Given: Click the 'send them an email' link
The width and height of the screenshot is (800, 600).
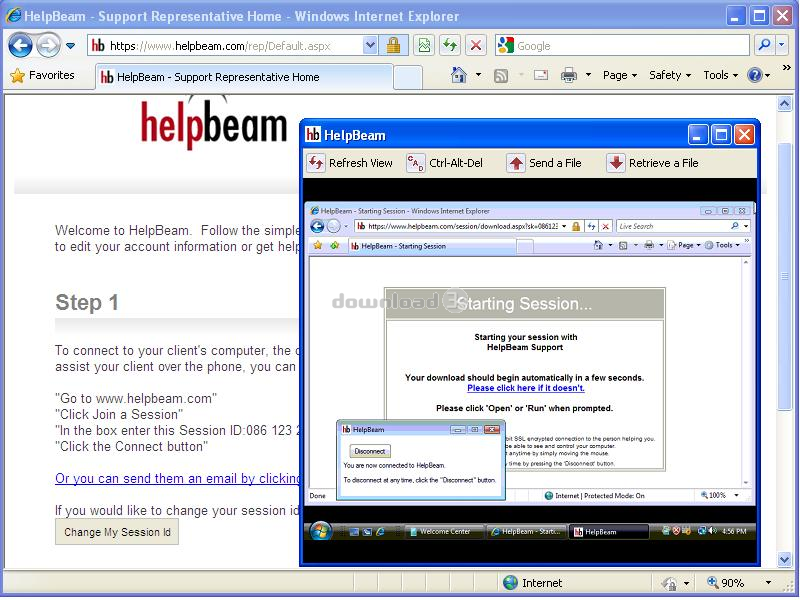Looking at the screenshot, I should tap(178, 479).
